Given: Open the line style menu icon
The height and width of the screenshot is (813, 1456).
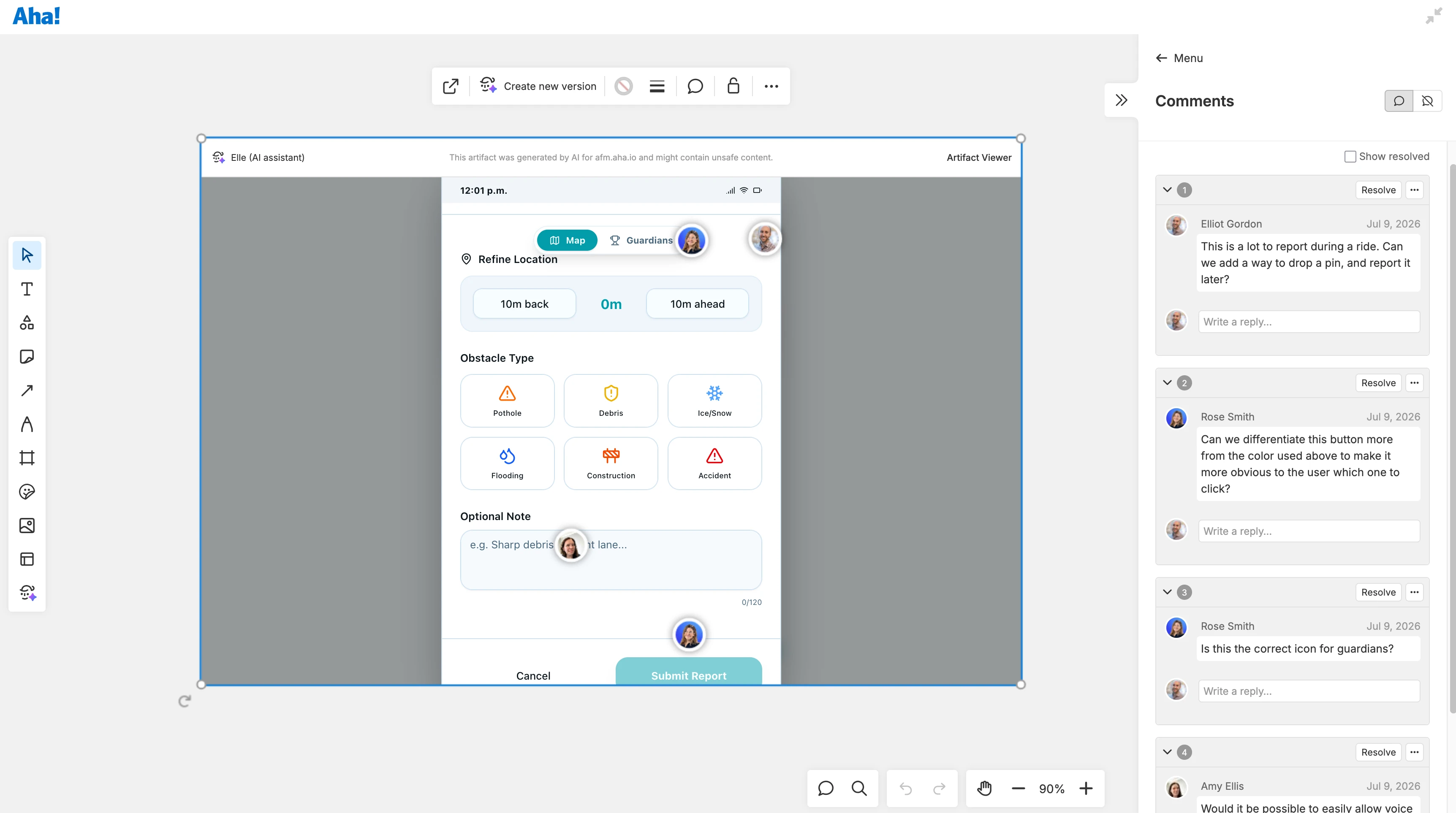Looking at the screenshot, I should (657, 87).
